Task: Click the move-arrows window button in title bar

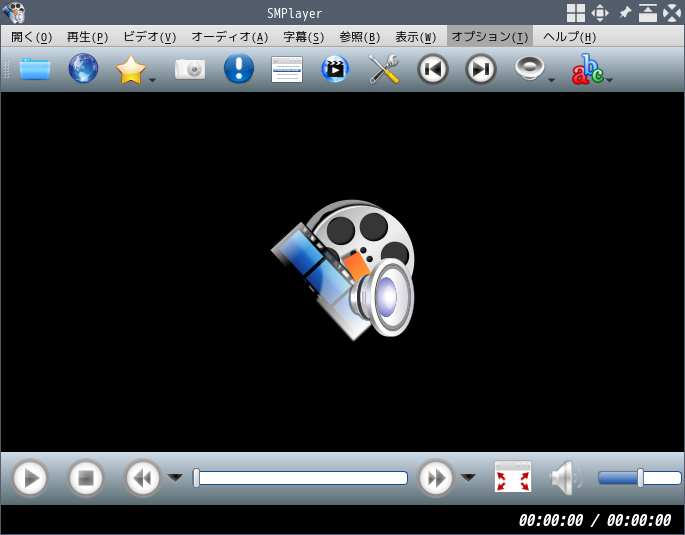Action: coord(600,13)
